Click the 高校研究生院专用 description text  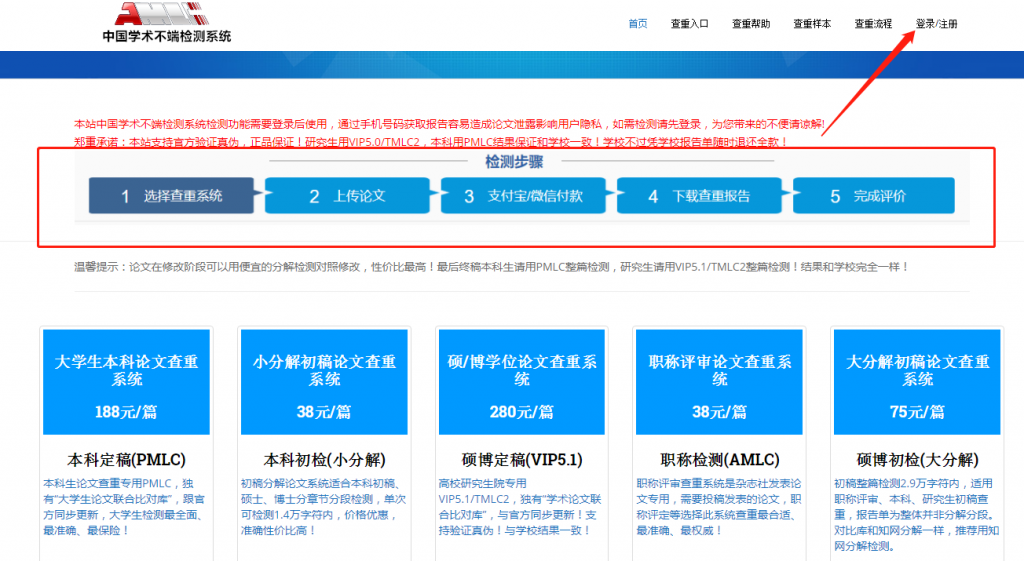pyautogui.click(x=520, y=507)
